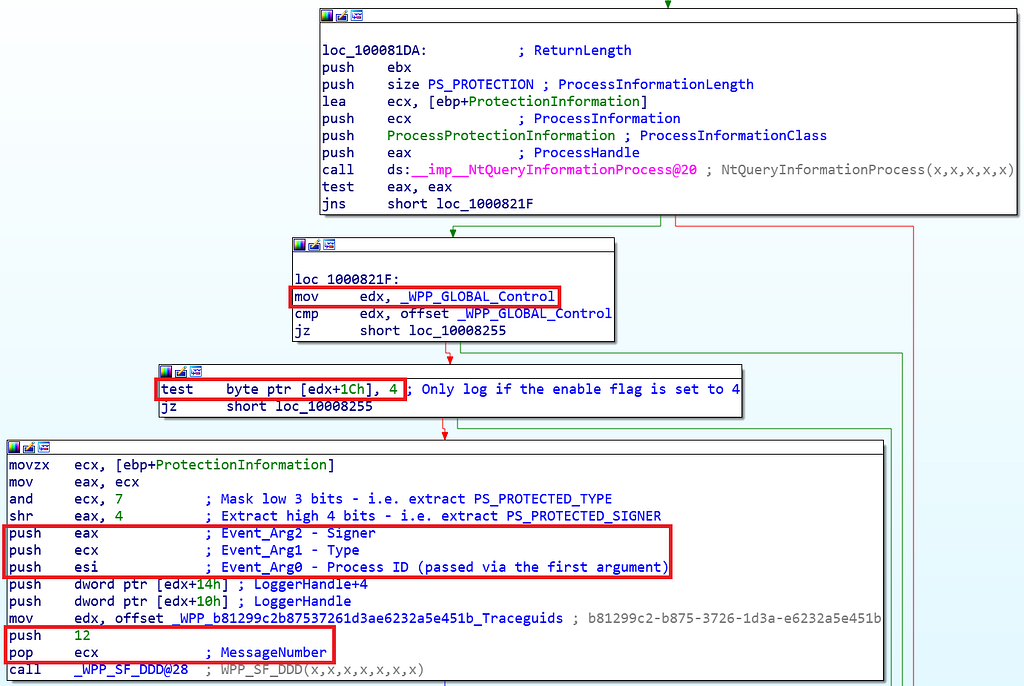Click the graph group icon on the movzx ecx block
Screen dimensions: 1024x686
(x=44, y=447)
